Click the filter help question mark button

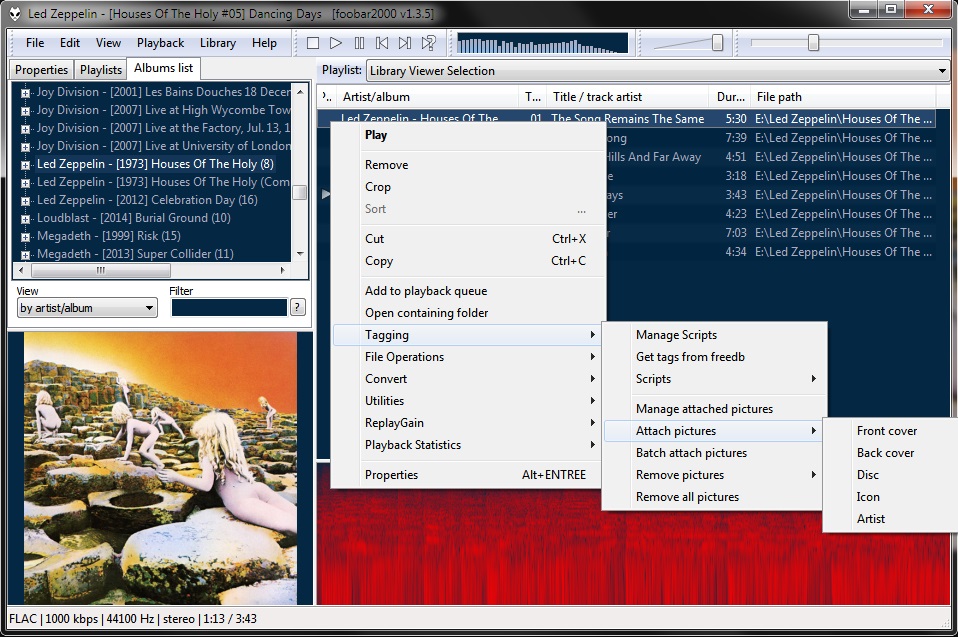[x=298, y=307]
